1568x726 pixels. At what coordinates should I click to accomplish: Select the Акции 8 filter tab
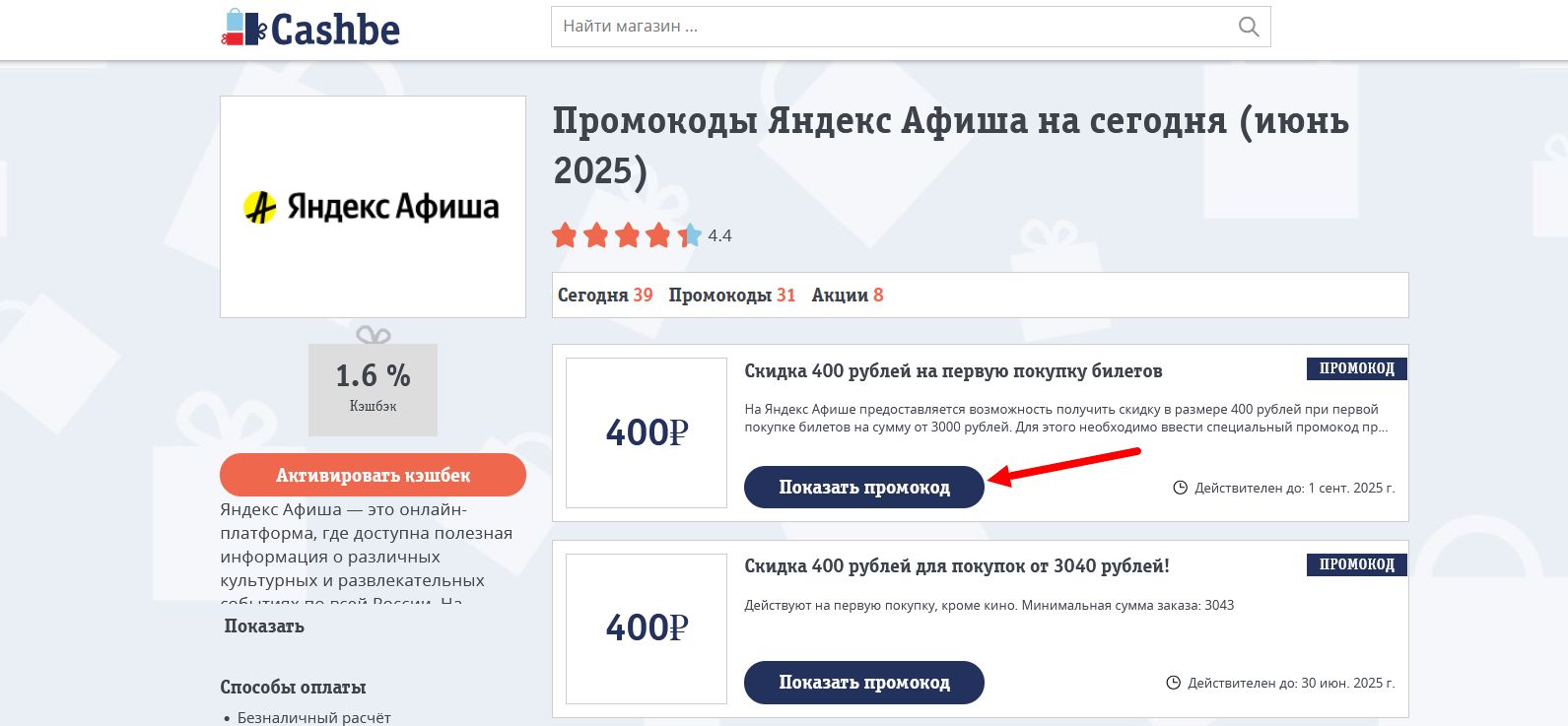pos(848,295)
